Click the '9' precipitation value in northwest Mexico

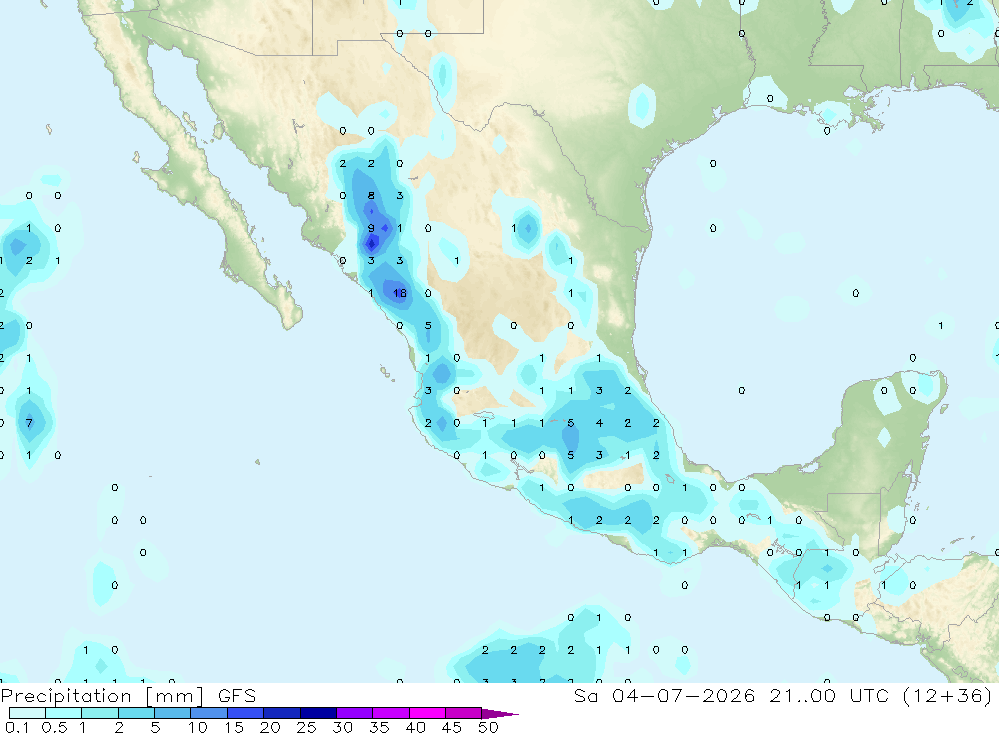pyautogui.click(x=371, y=228)
